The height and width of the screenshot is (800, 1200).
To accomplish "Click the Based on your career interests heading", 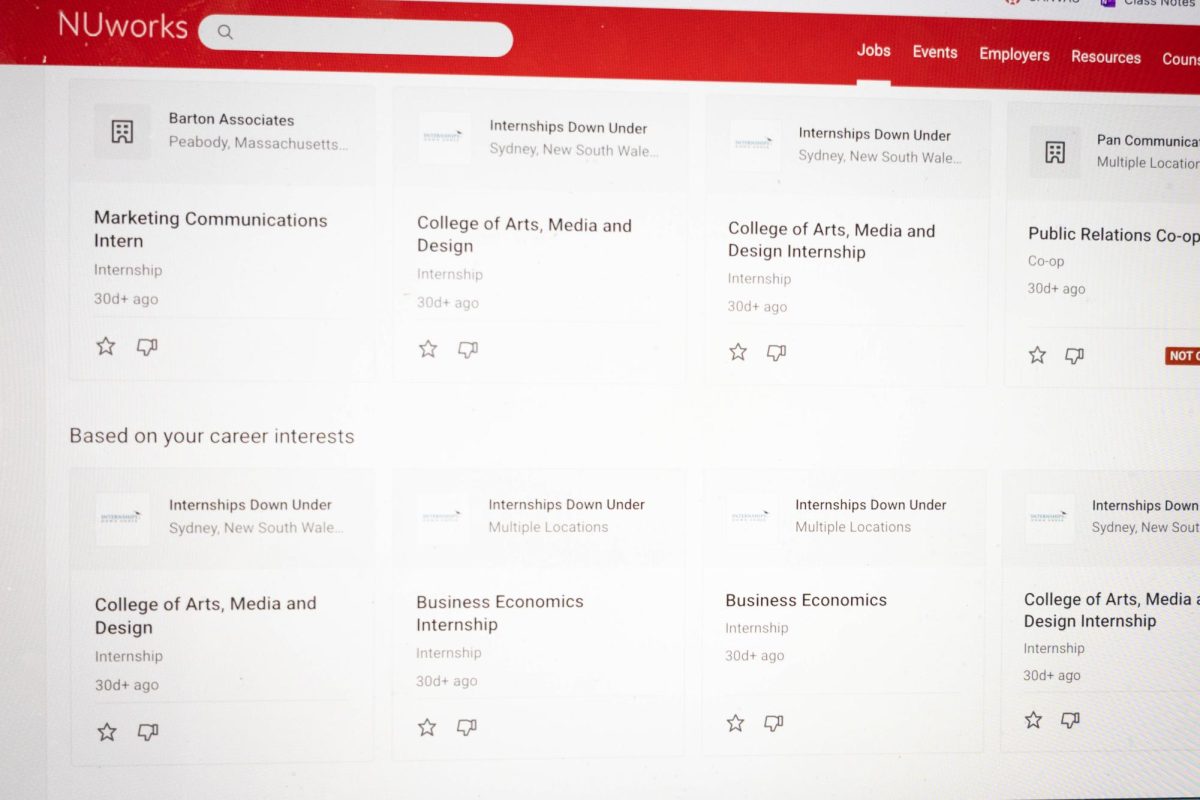I will [x=212, y=436].
